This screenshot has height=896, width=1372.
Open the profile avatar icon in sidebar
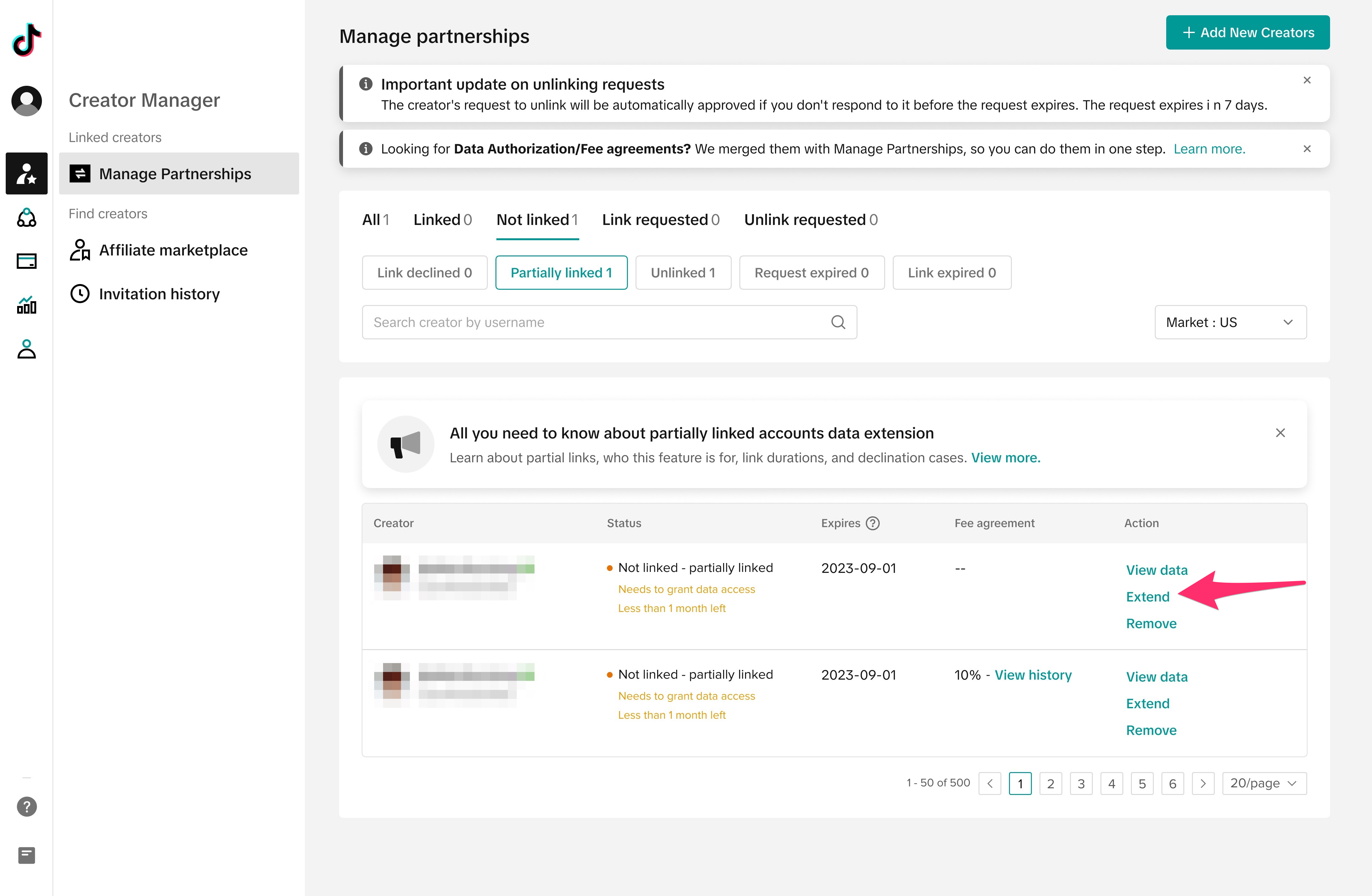(x=26, y=101)
